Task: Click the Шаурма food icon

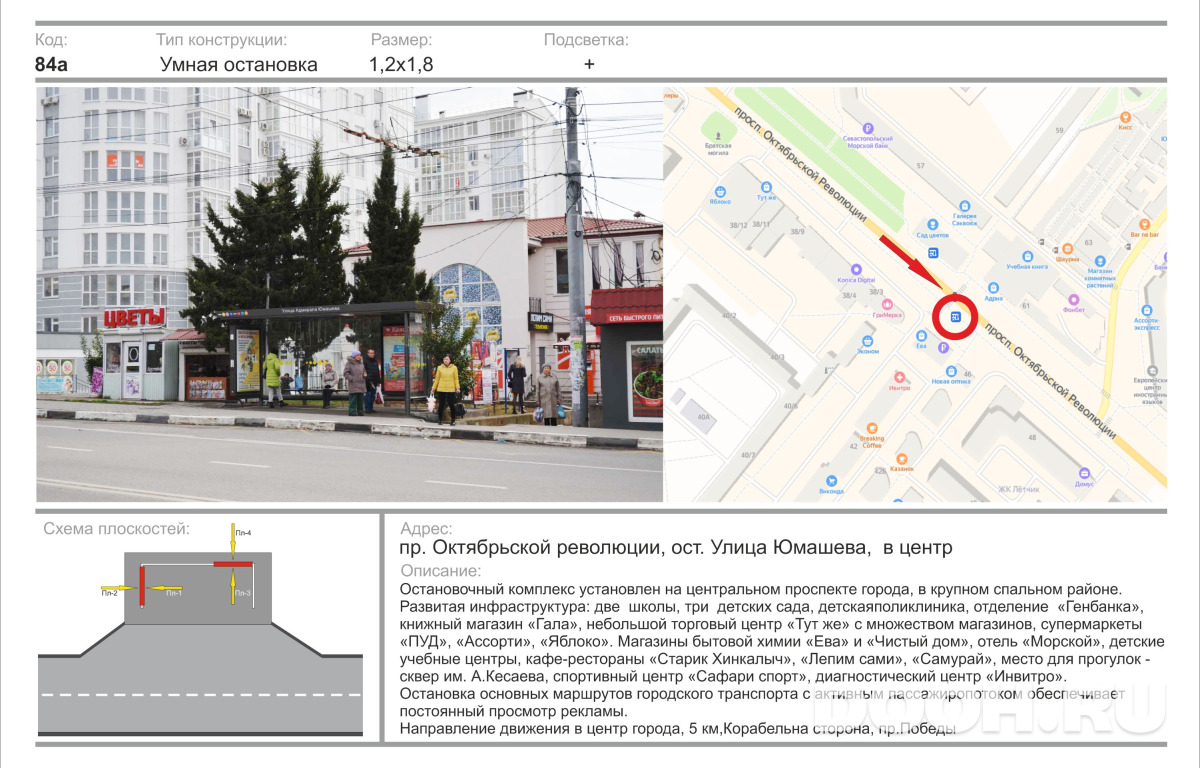Action: pyautogui.click(x=1068, y=247)
